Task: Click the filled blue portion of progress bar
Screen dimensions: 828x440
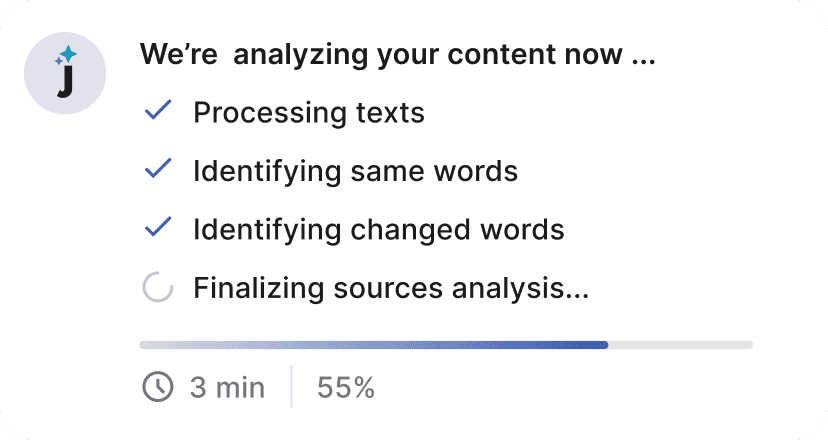Action: [x=374, y=345]
